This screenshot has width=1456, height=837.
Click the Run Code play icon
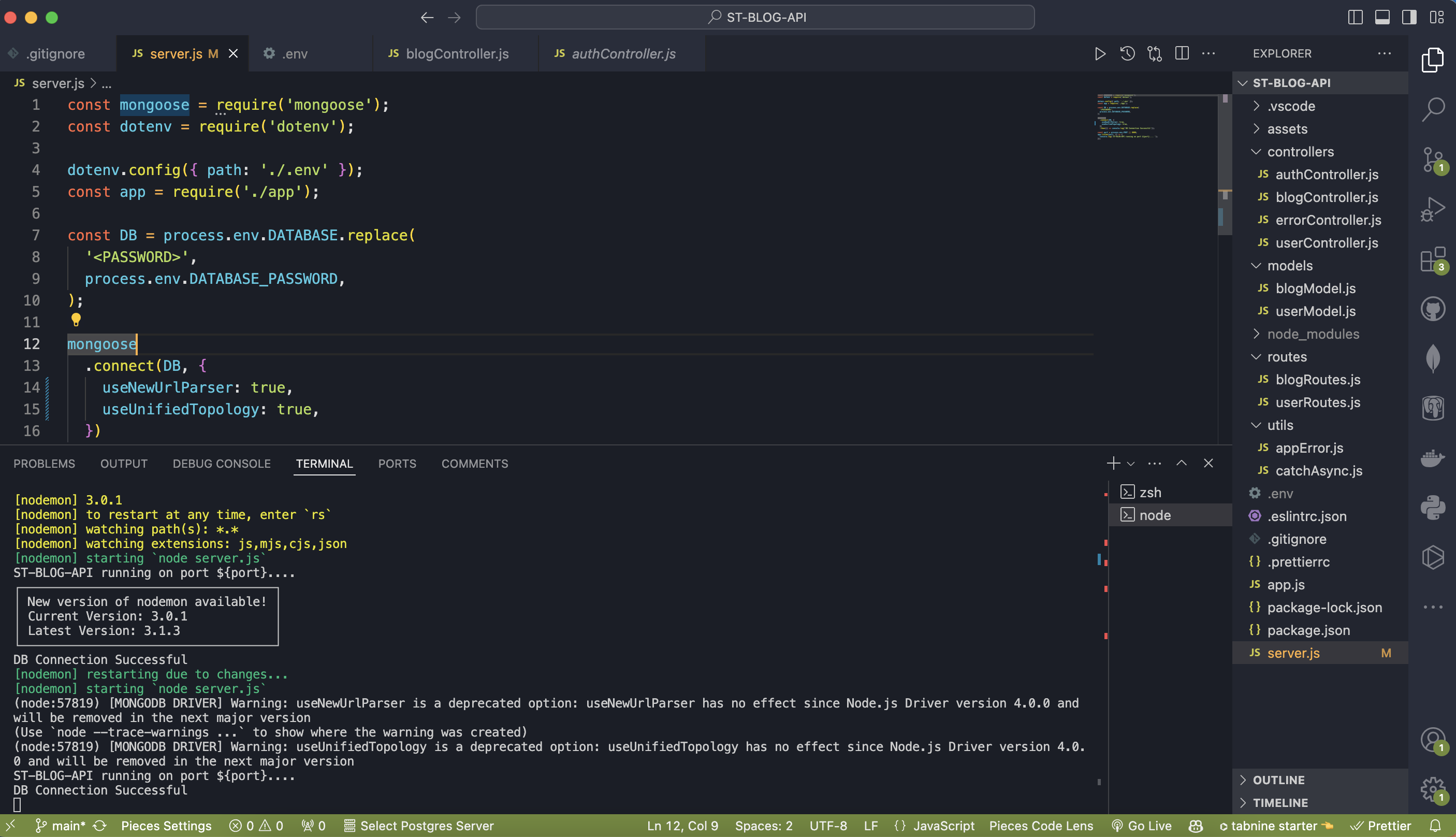(1100, 53)
